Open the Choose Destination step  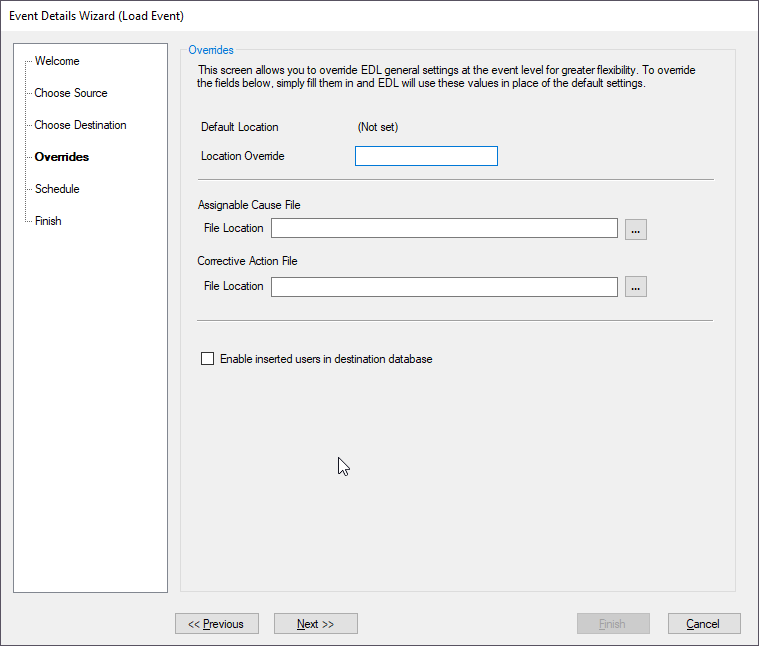[x=80, y=125]
